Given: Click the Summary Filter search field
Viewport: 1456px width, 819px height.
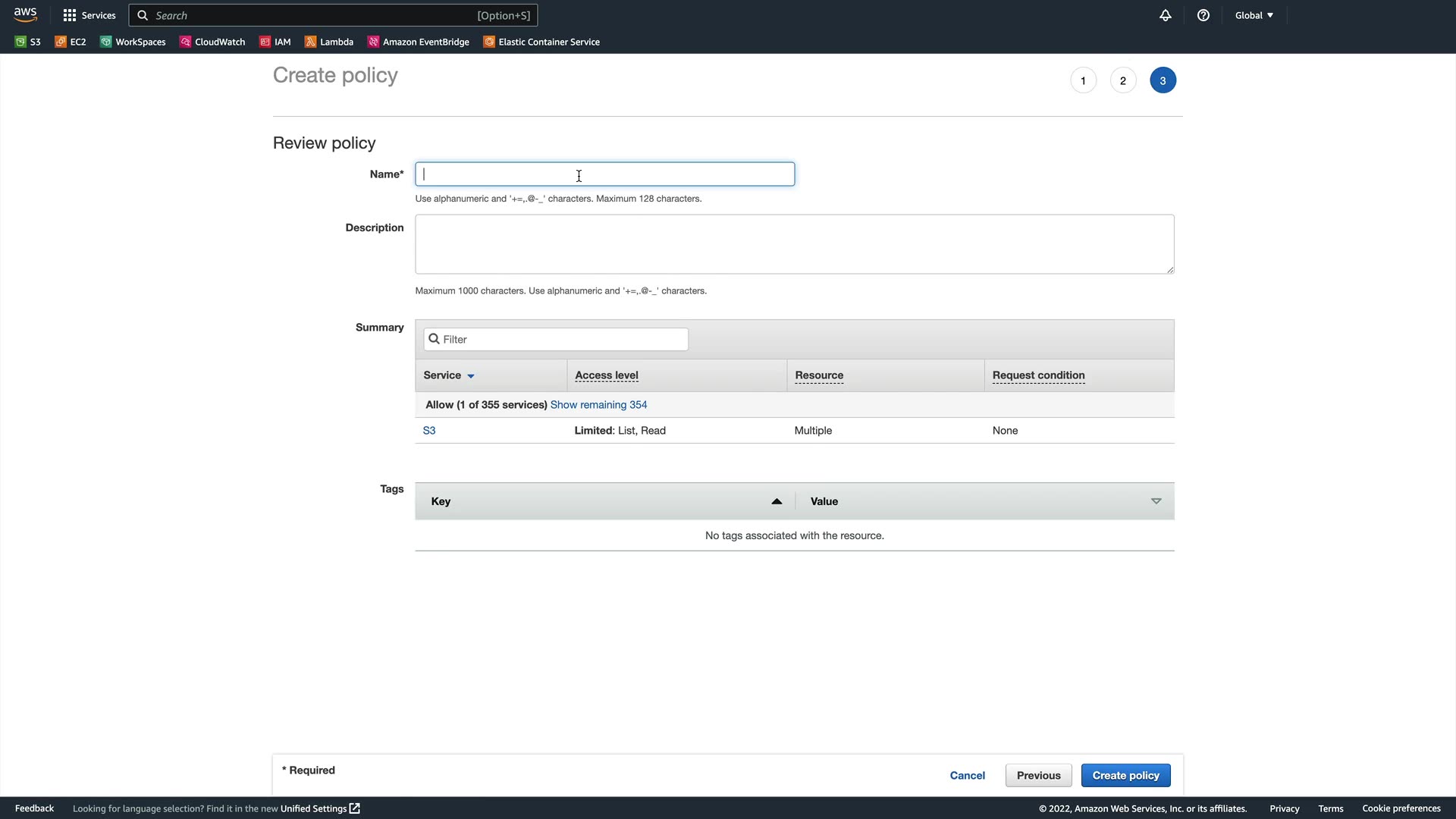Looking at the screenshot, I should 561,339.
